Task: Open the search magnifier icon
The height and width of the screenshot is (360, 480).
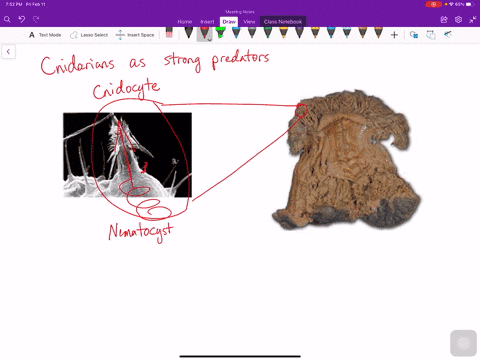Action: pos(7,20)
